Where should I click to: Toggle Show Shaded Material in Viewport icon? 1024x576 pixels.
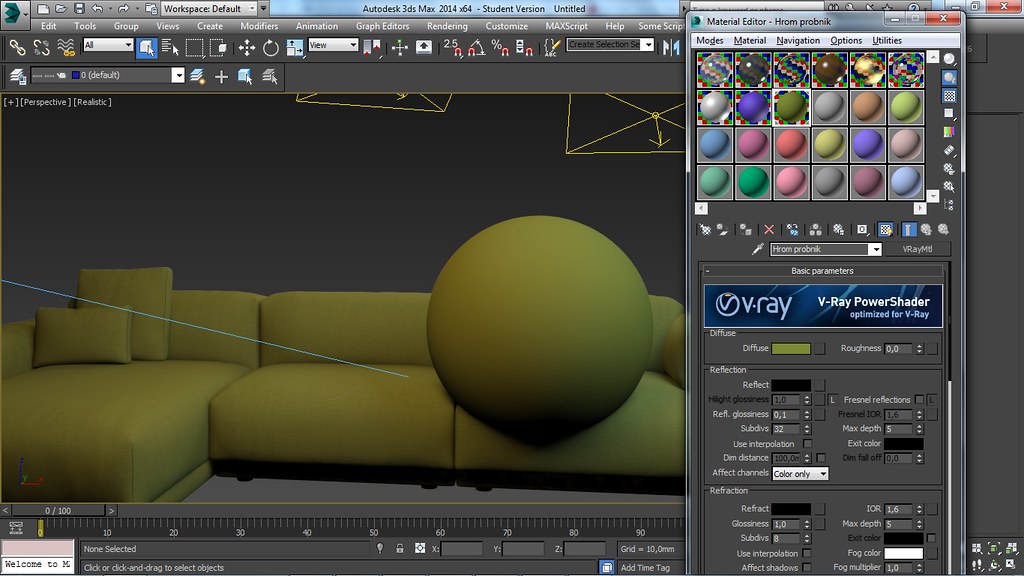[885, 229]
